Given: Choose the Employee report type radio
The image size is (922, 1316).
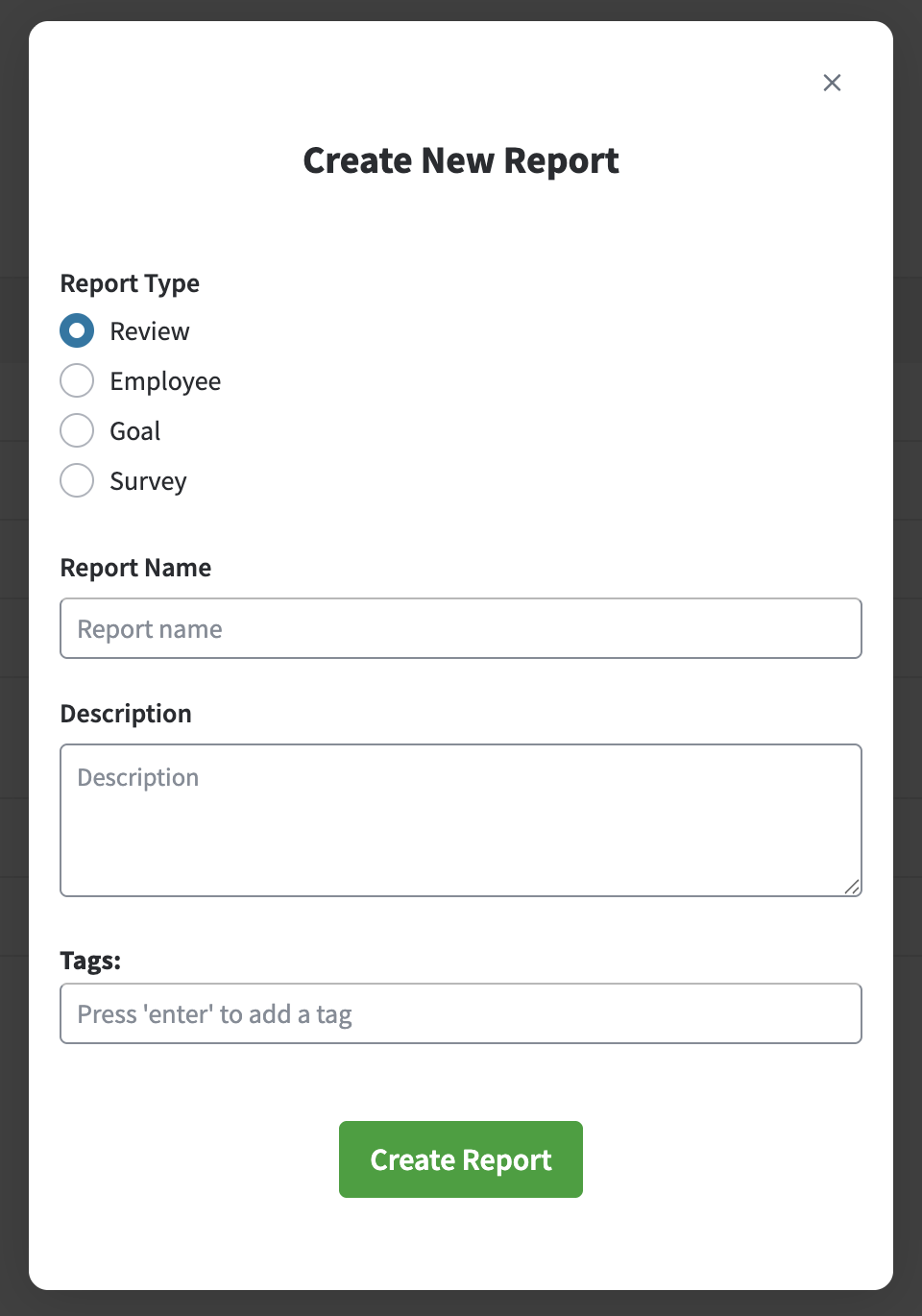Looking at the screenshot, I should 77,380.
